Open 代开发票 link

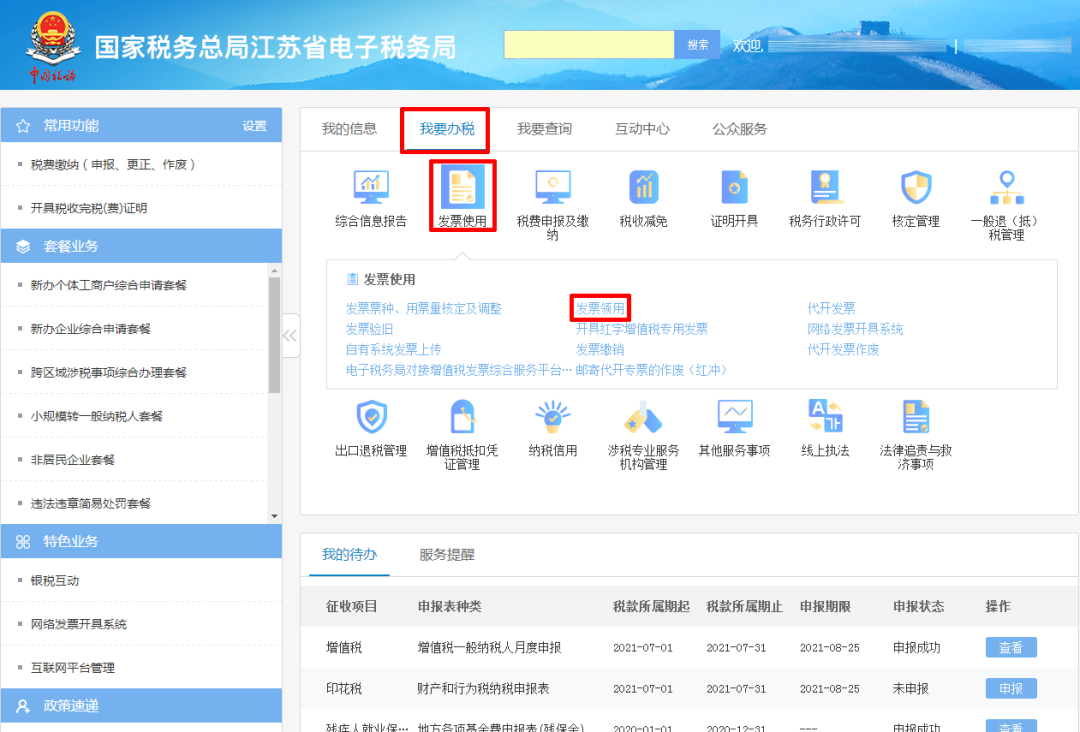click(x=831, y=308)
